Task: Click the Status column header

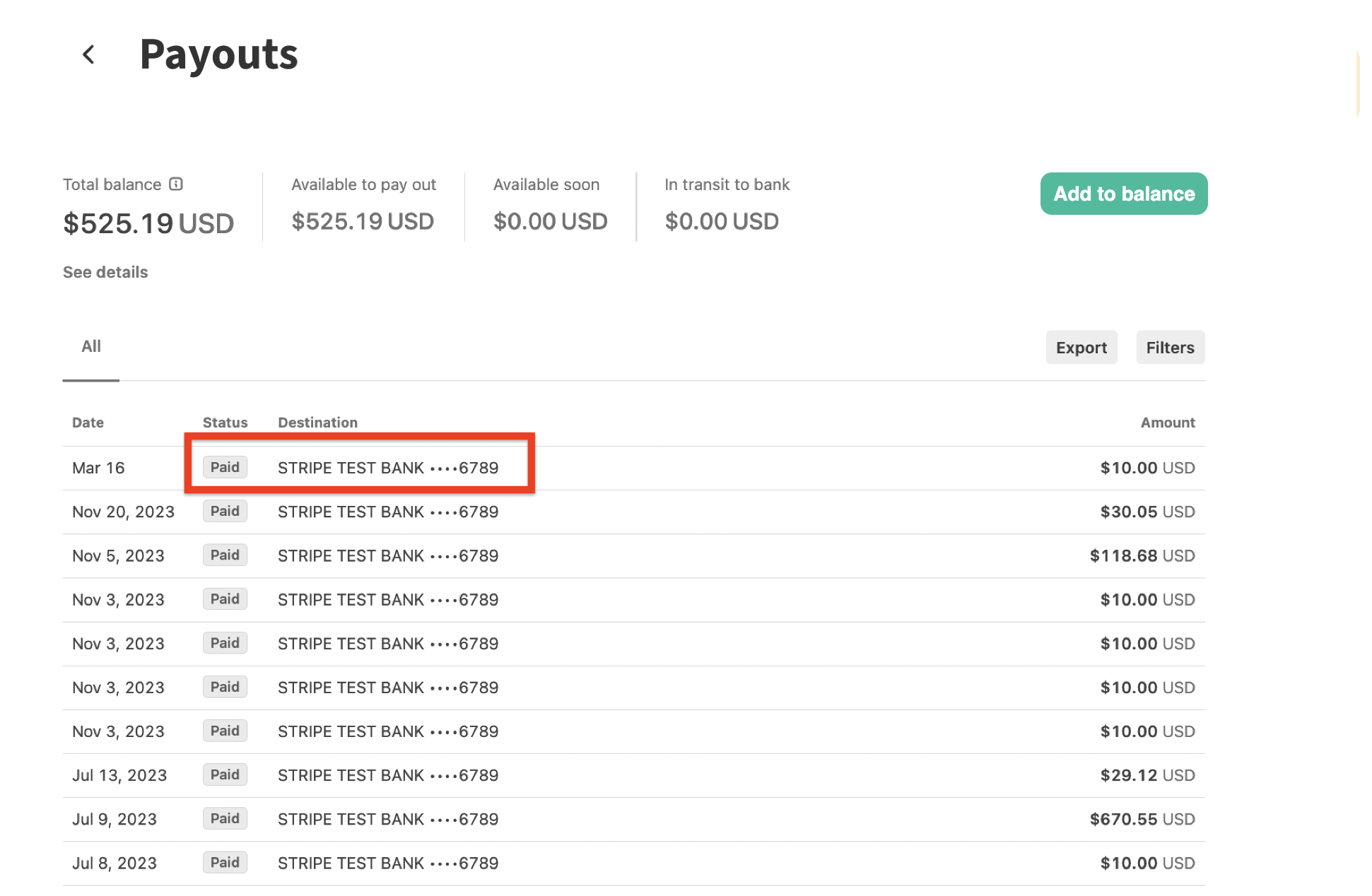Action: 225,423
